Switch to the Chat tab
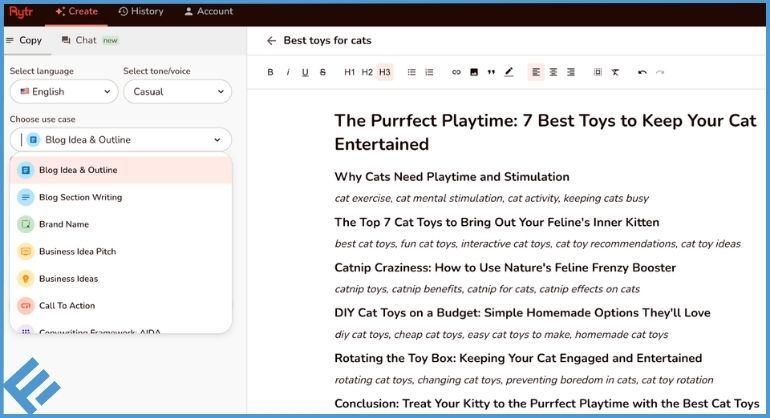Screen dimensions: 770x418 coord(90,40)
